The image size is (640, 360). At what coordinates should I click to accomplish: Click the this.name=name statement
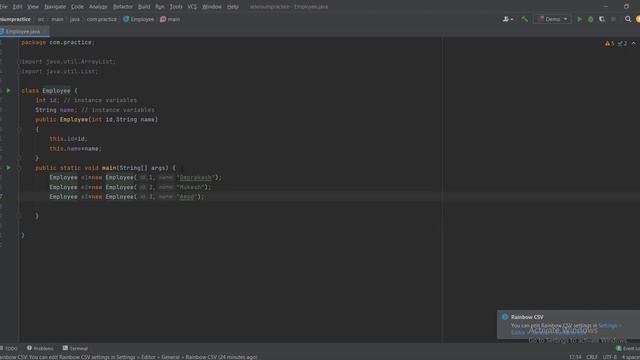pyautogui.click(x=75, y=149)
